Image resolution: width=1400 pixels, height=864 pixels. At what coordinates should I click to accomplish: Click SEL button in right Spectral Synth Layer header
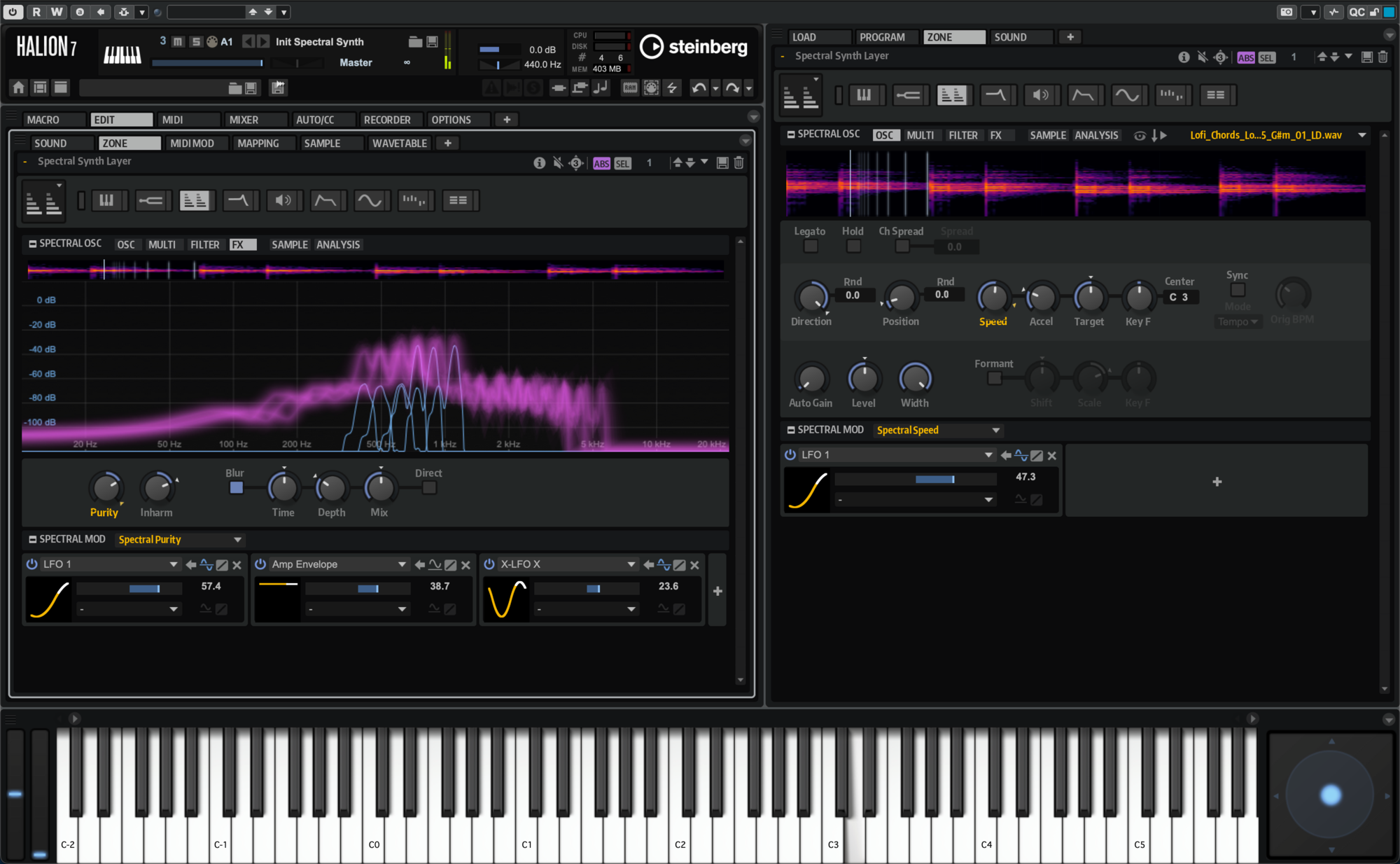pos(1267,58)
